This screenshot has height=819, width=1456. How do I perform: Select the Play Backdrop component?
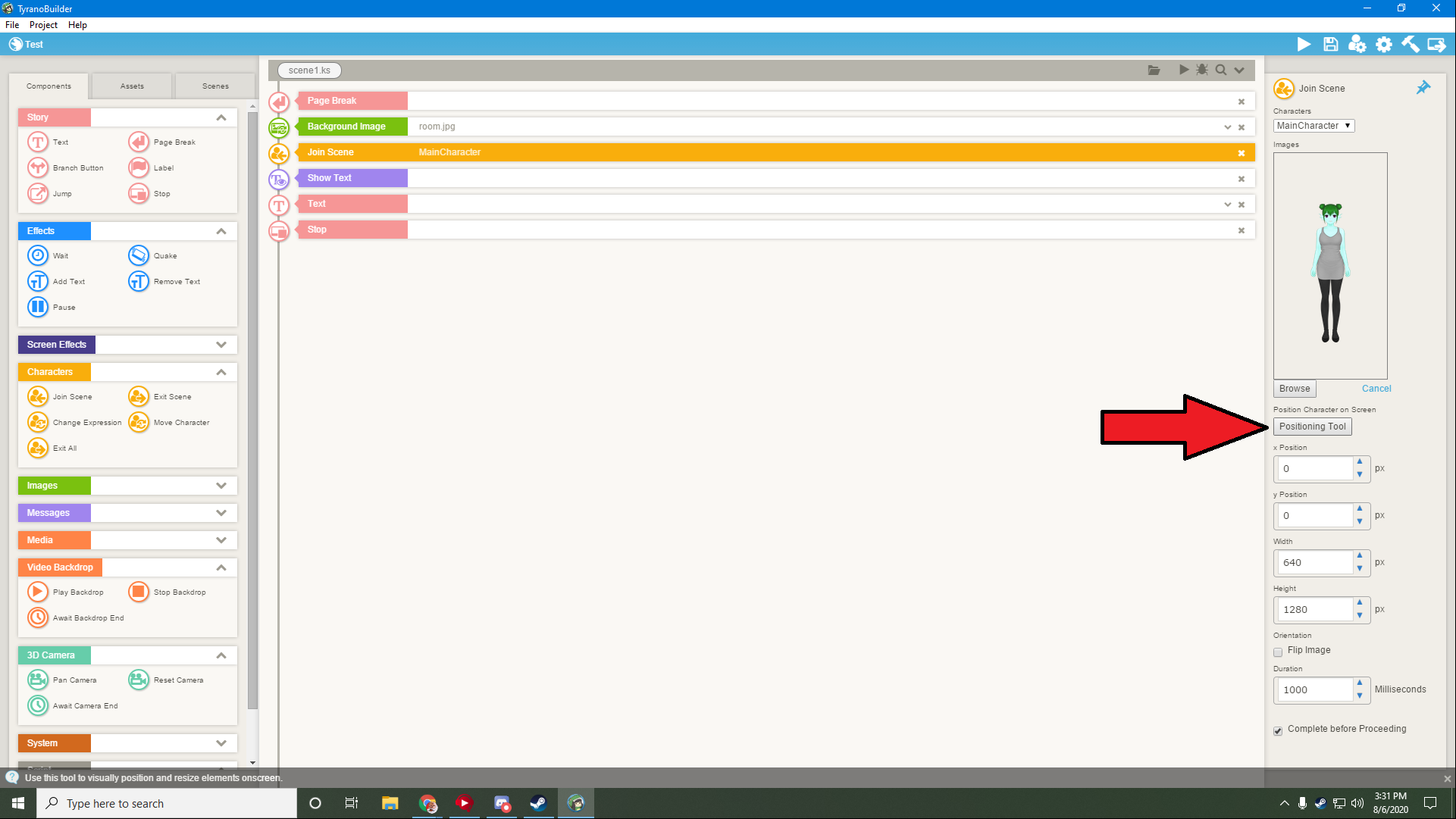tap(38, 592)
